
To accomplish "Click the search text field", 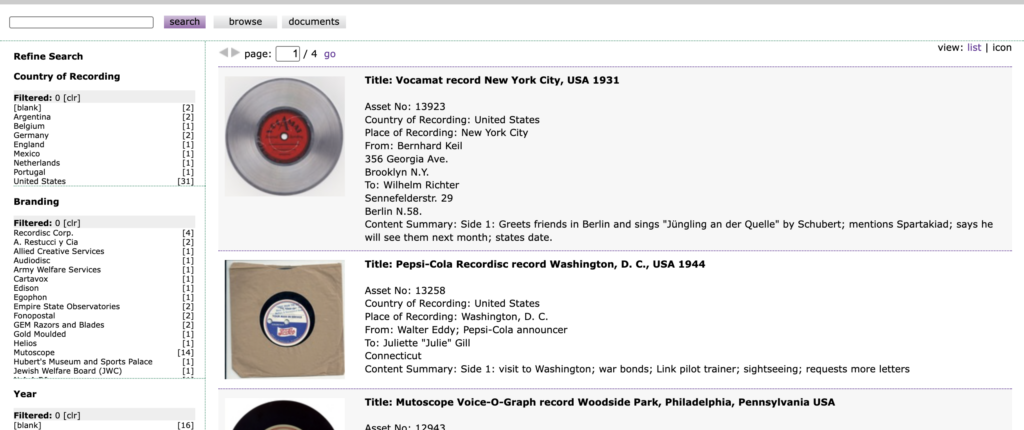I will click(82, 22).
